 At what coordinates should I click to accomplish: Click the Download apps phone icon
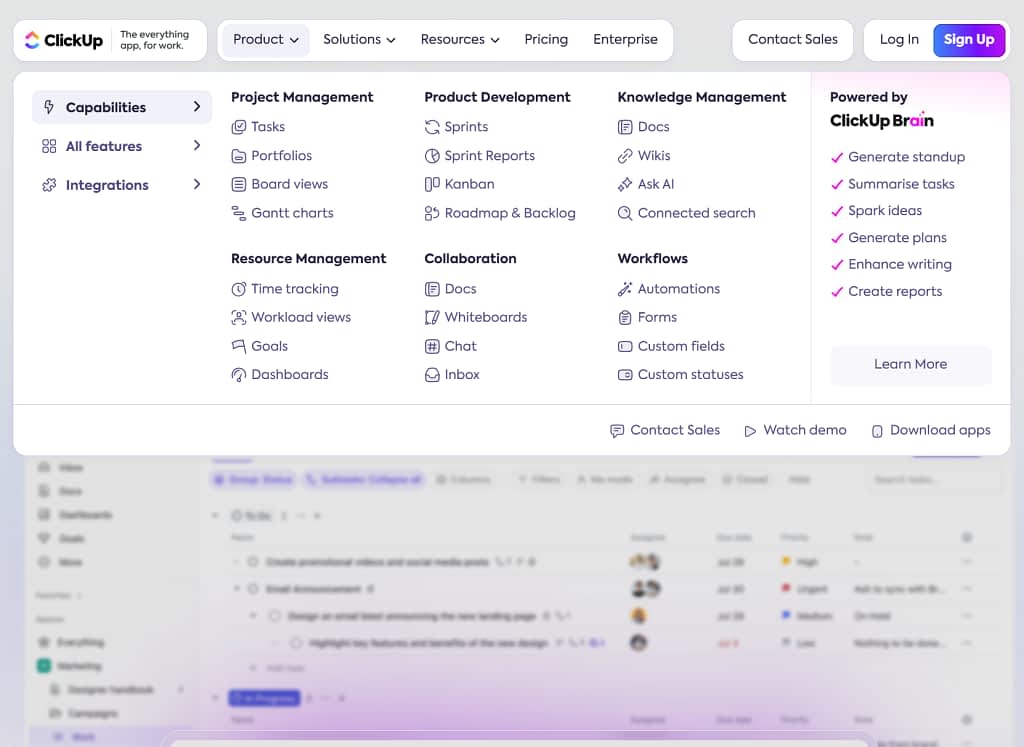click(878, 431)
